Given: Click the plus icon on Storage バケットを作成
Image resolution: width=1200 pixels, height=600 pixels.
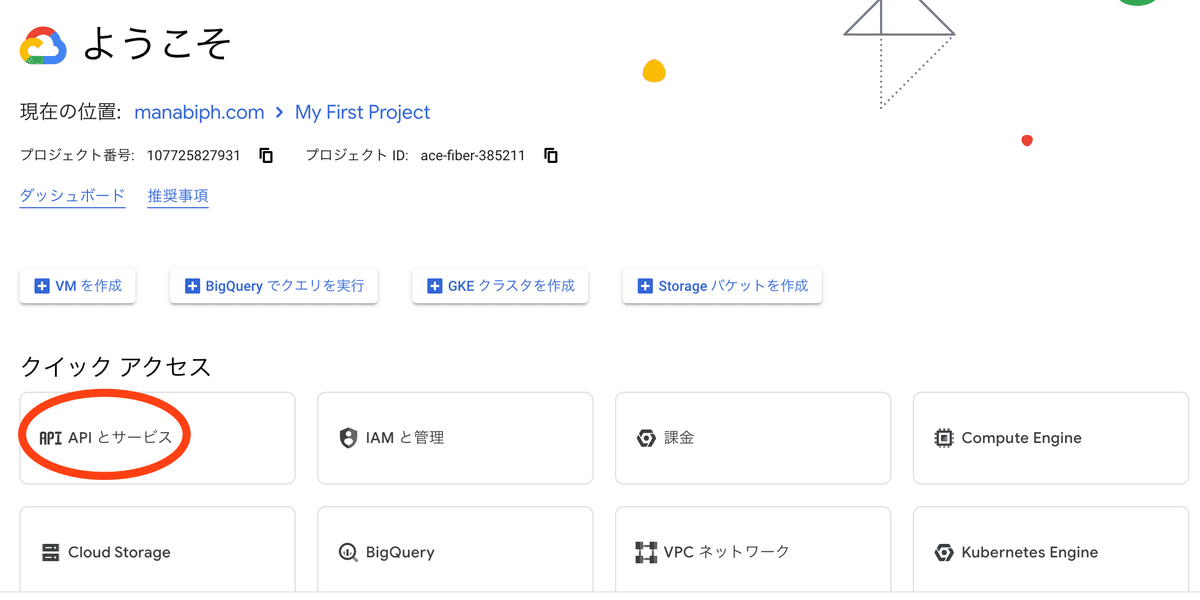Looking at the screenshot, I should (646, 286).
